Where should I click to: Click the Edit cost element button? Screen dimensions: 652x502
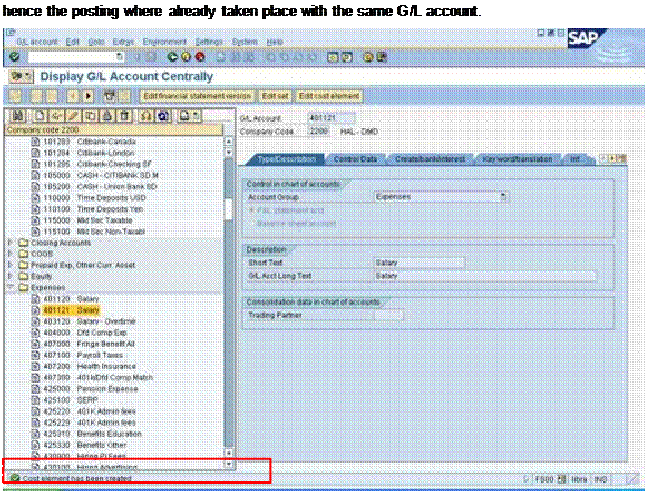click(329, 96)
